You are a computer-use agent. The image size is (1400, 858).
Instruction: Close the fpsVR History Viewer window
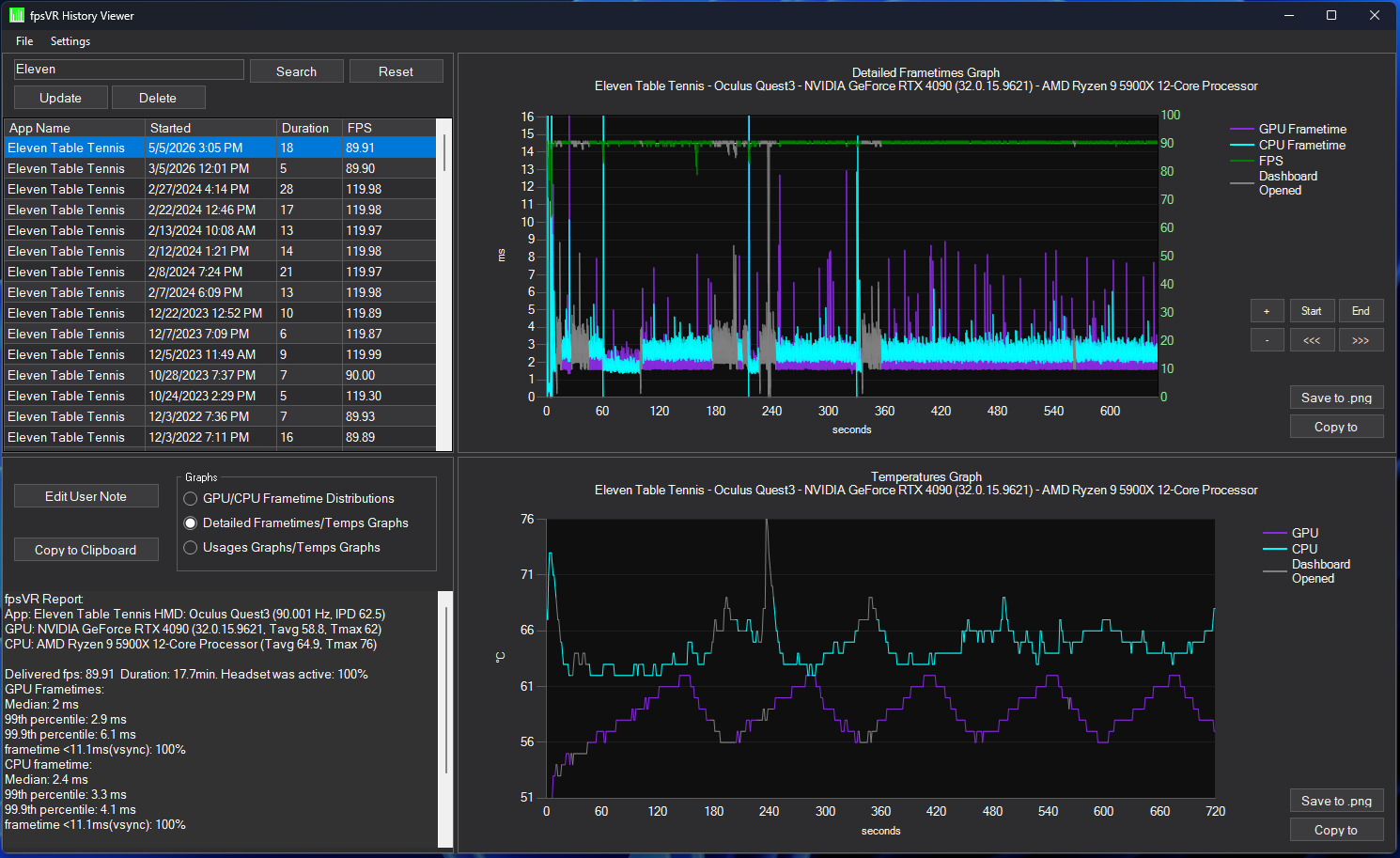click(x=1375, y=15)
